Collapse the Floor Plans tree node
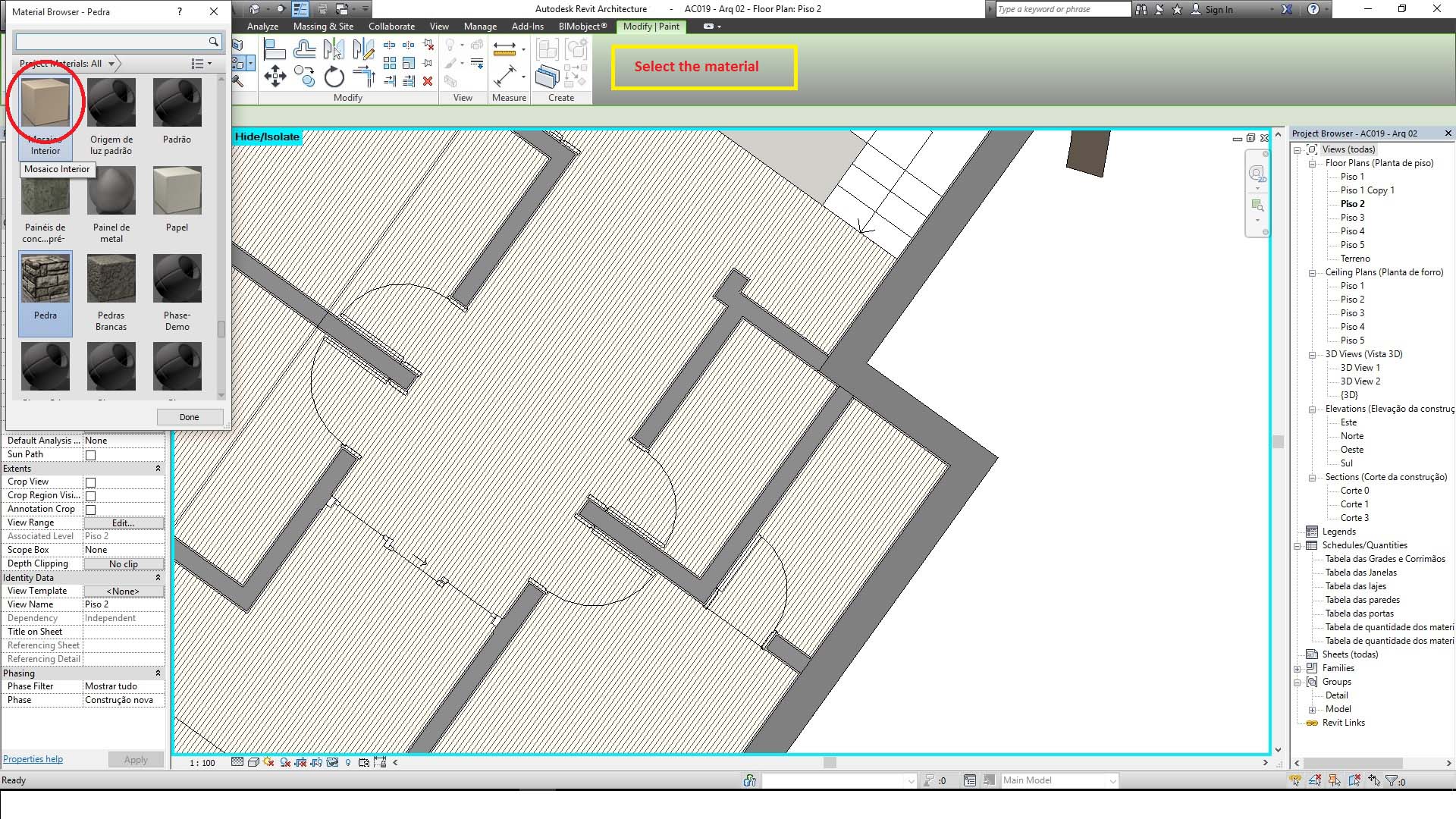This screenshot has width=1456, height=819. tap(1312, 163)
